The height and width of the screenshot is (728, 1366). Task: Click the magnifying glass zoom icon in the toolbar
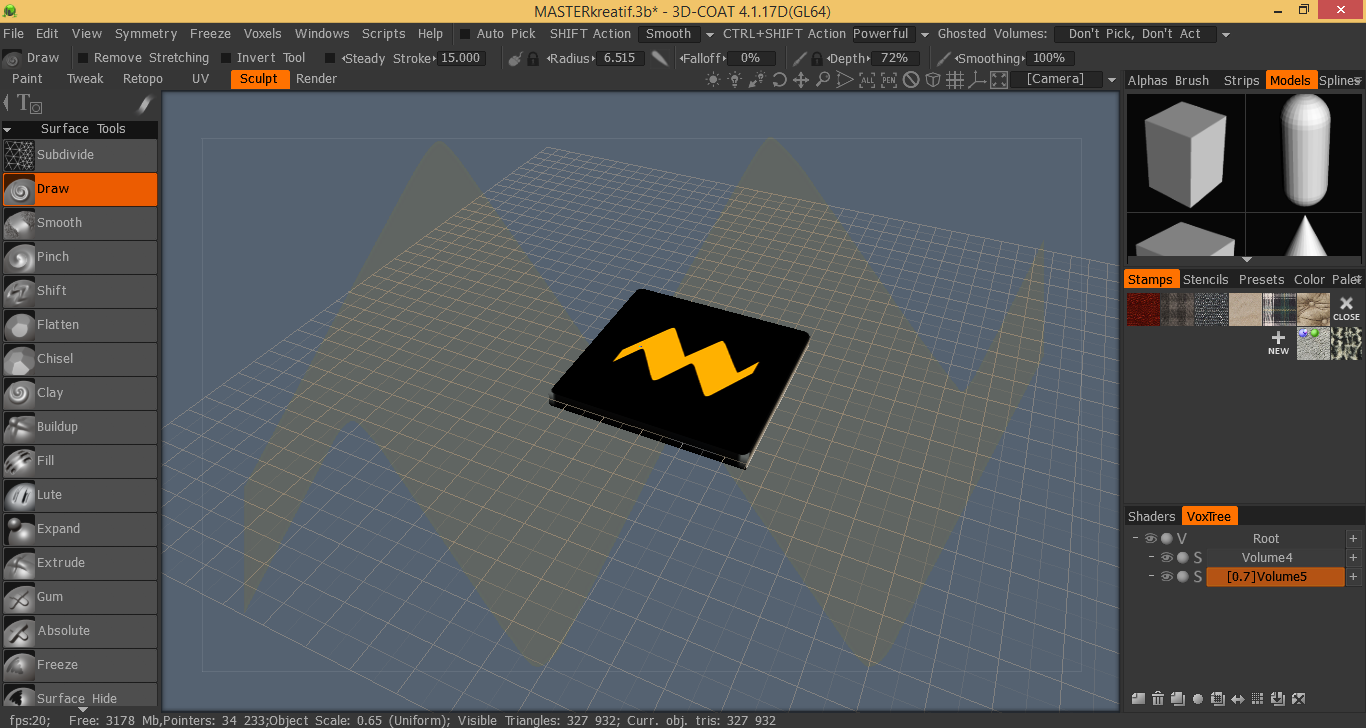[x=823, y=79]
